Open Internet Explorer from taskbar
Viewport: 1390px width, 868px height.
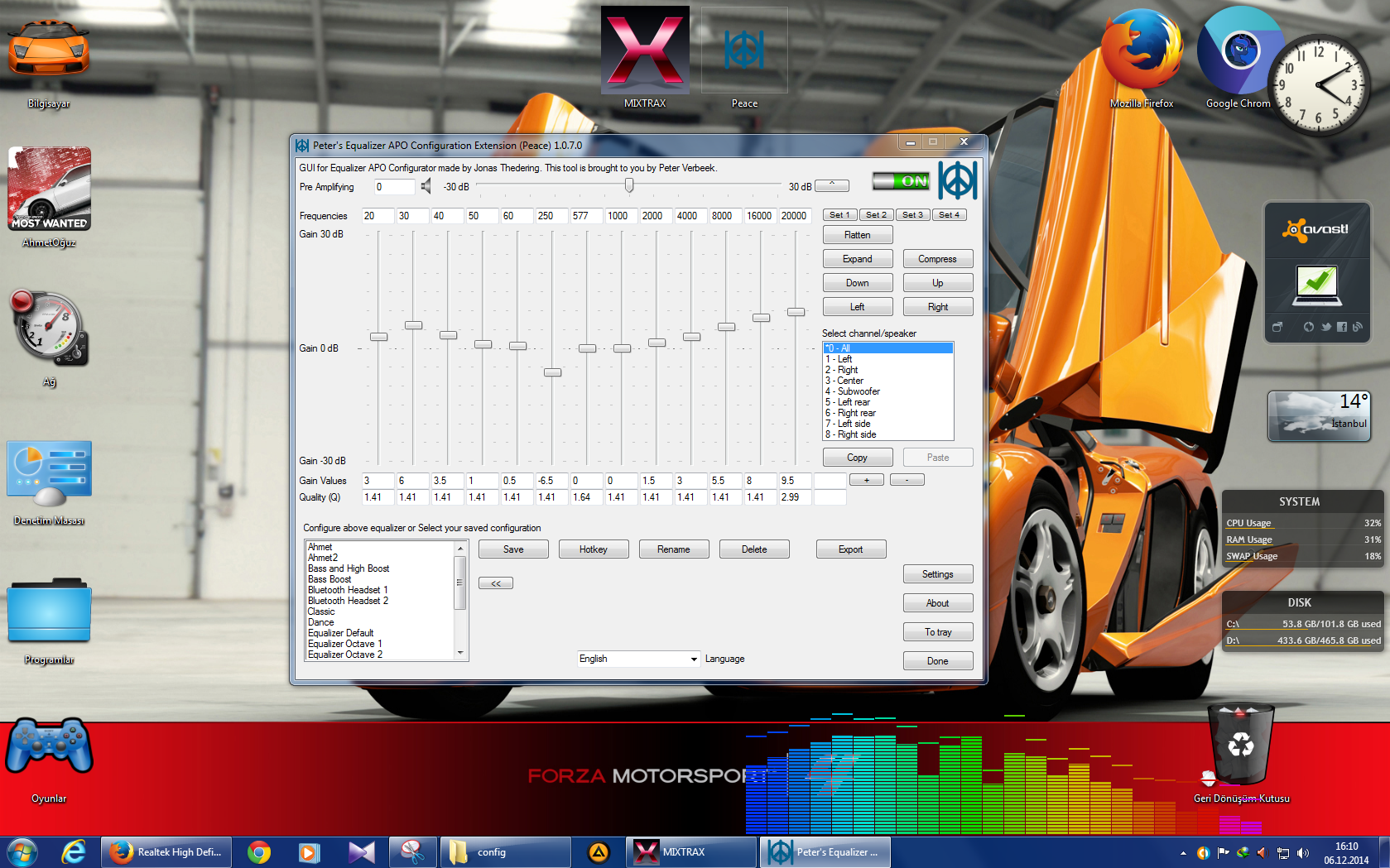(x=74, y=851)
